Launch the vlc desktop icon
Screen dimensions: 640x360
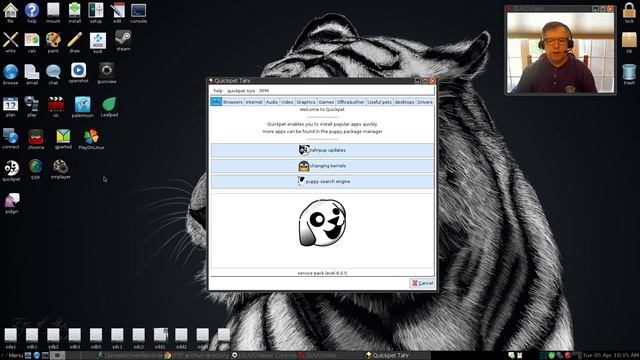[56, 107]
